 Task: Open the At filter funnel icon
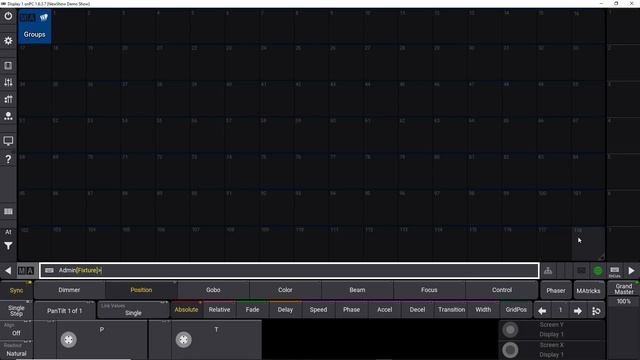point(8,246)
